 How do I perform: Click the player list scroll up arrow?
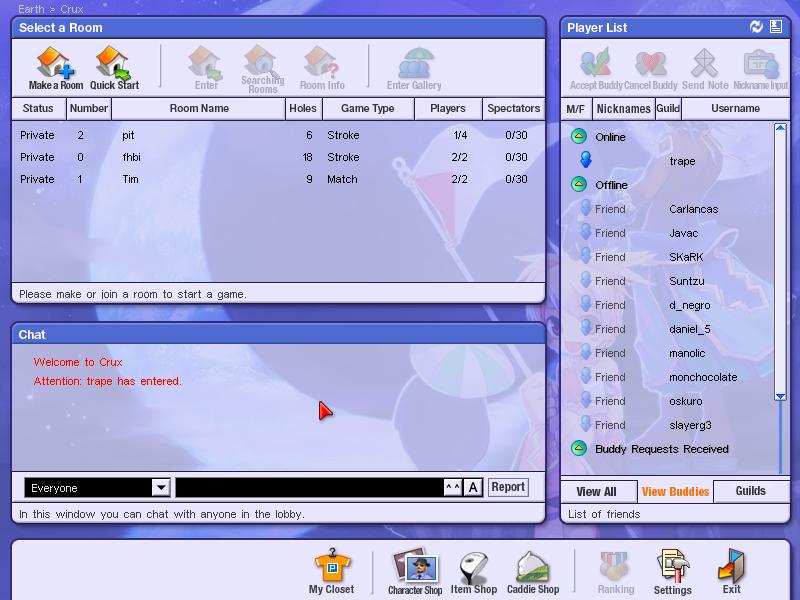(x=780, y=128)
